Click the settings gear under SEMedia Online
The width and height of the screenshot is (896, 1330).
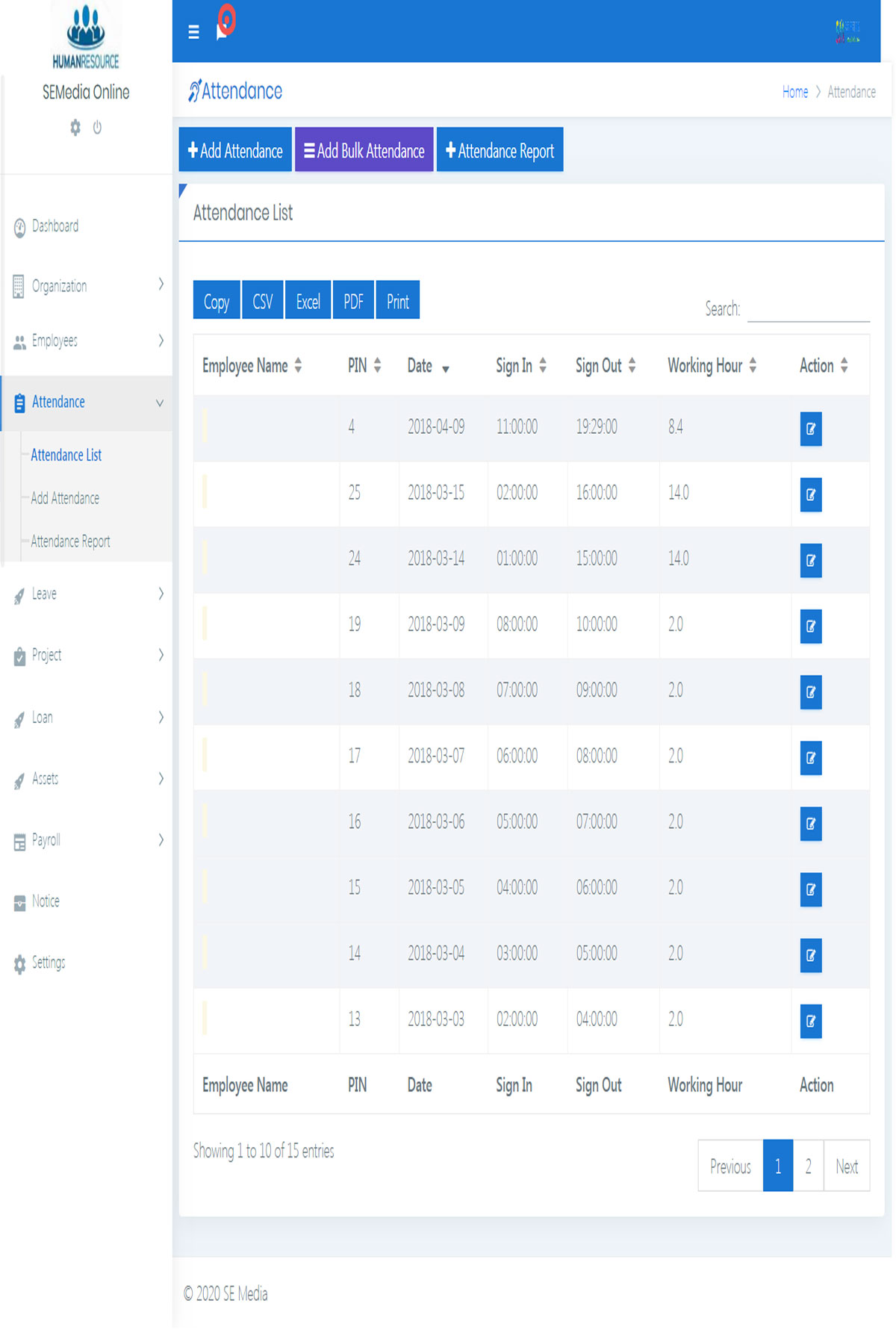75,128
